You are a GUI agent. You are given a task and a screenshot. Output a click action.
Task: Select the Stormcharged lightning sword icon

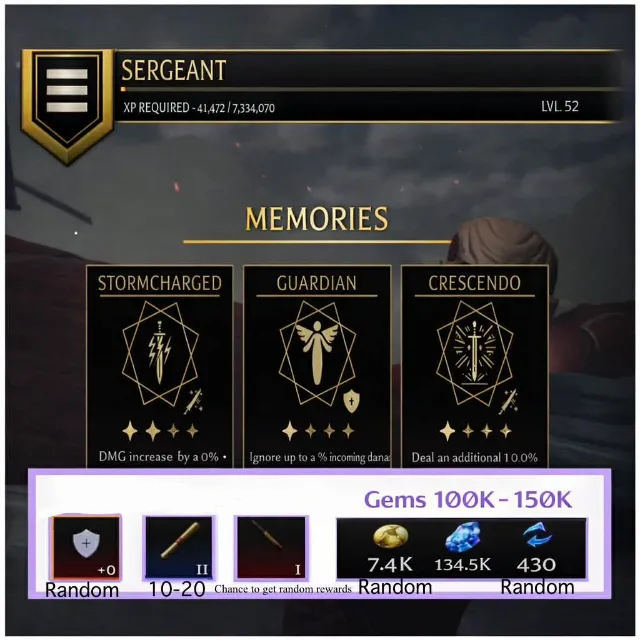160,353
